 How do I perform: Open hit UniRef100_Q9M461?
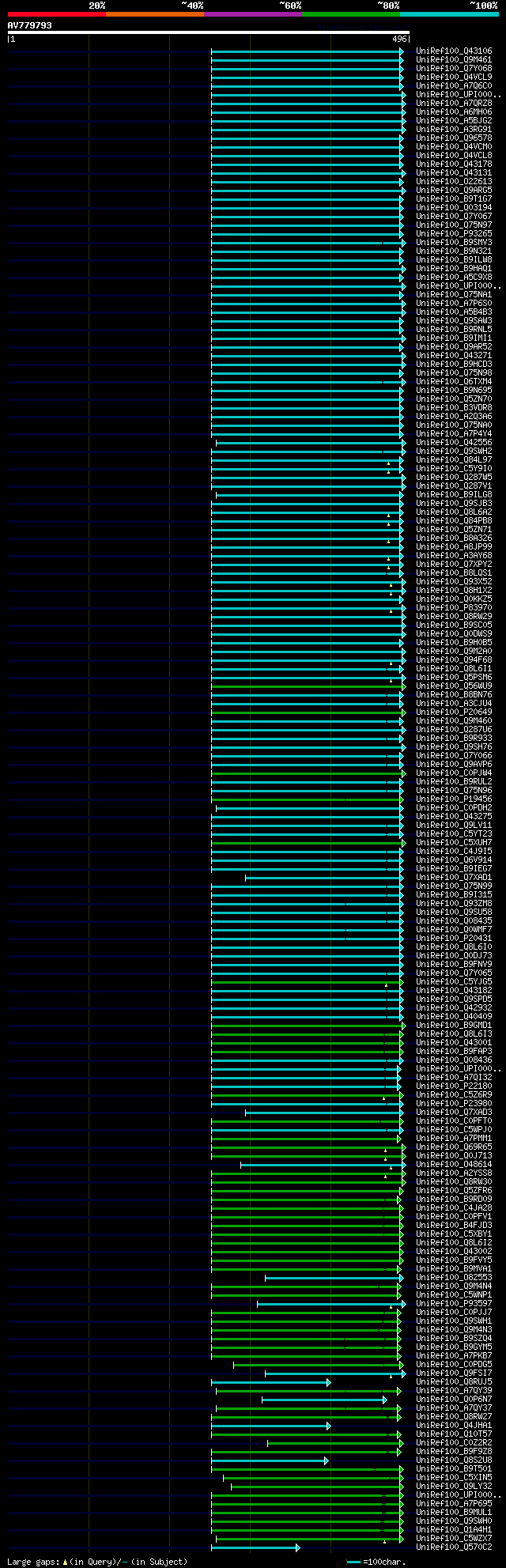coord(454,60)
